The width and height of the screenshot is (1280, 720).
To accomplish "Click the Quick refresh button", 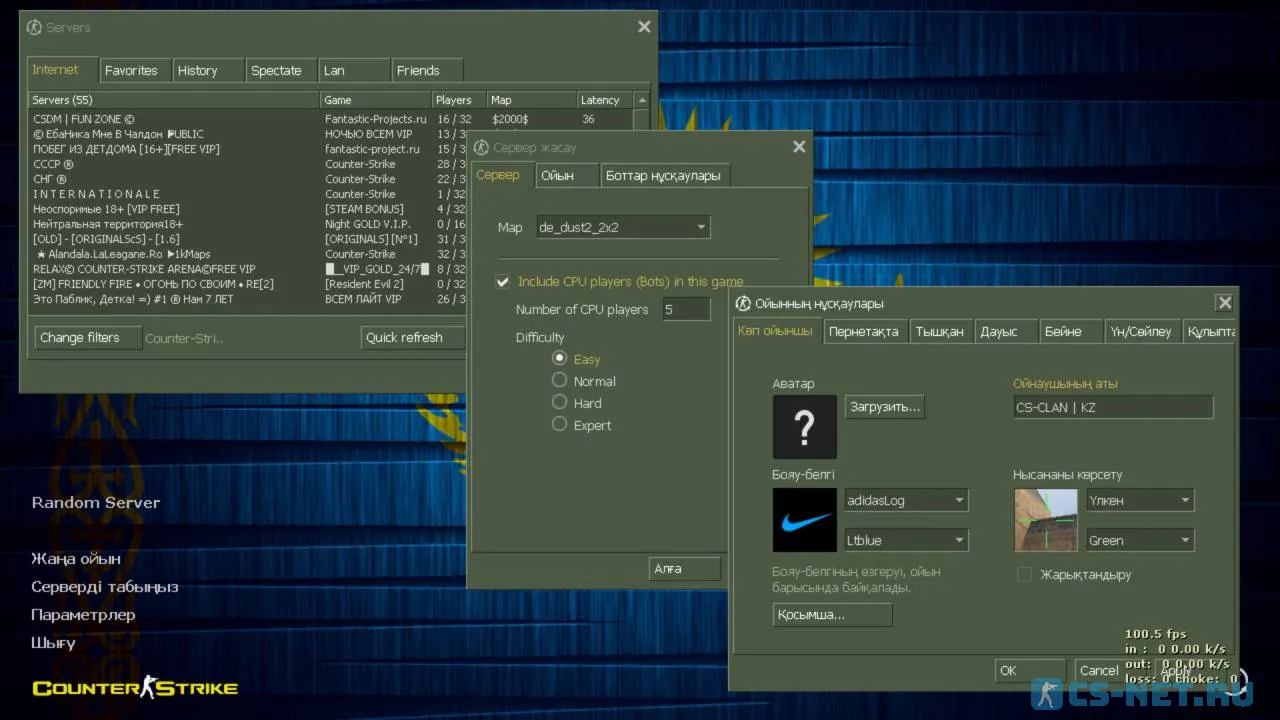I will tap(412, 337).
